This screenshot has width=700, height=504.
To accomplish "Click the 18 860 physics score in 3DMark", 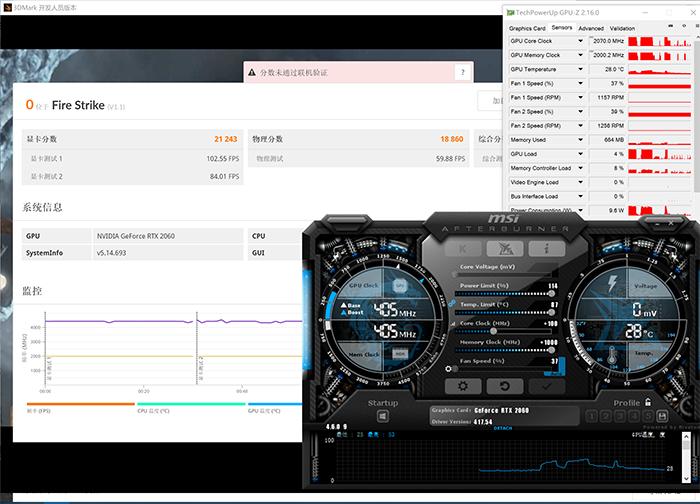I will coord(452,139).
